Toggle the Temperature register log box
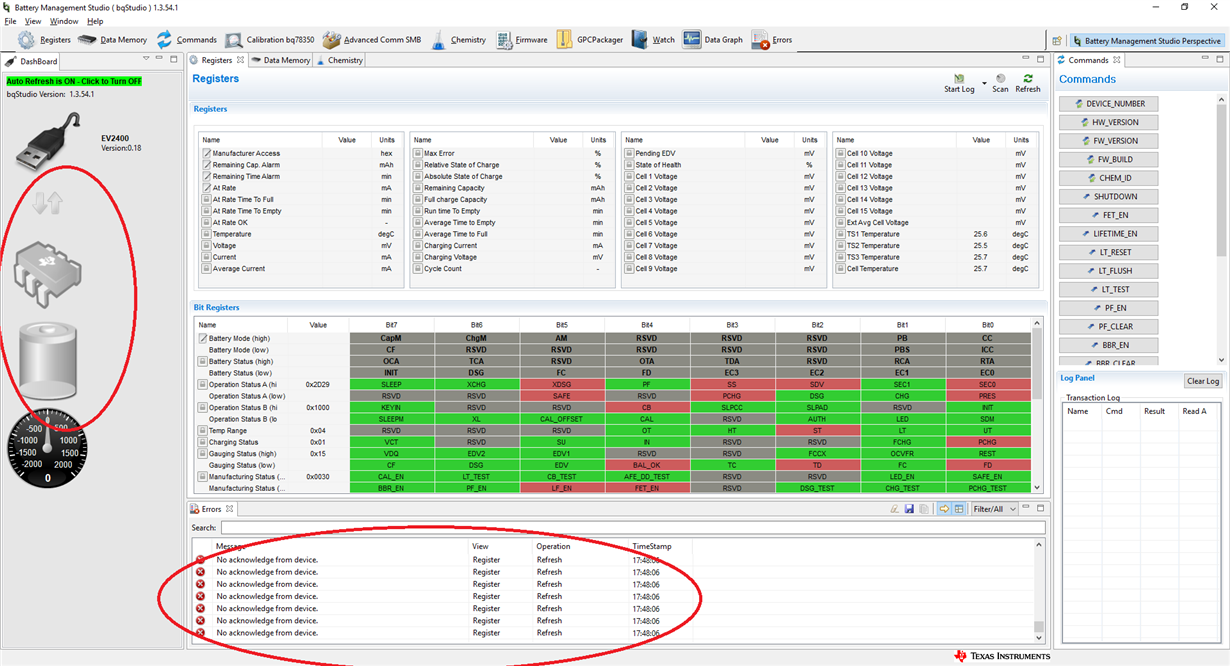The height and width of the screenshot is (666, 1230). (x=206, y=234)
